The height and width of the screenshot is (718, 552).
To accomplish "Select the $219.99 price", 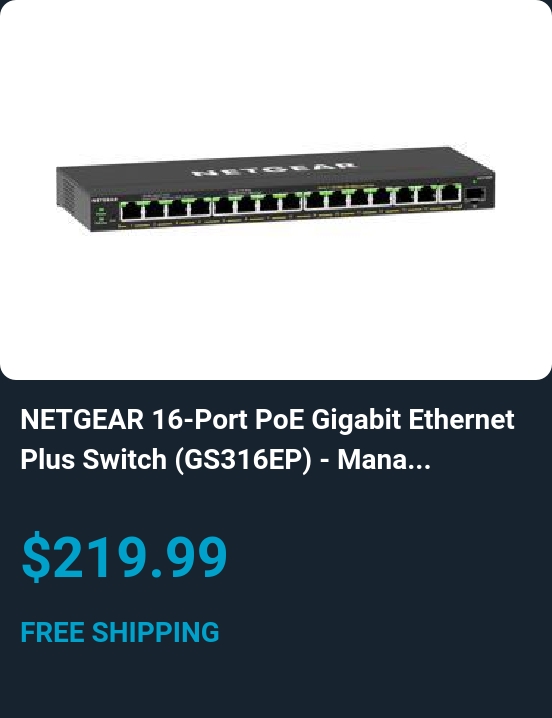I will pos(124,557).
